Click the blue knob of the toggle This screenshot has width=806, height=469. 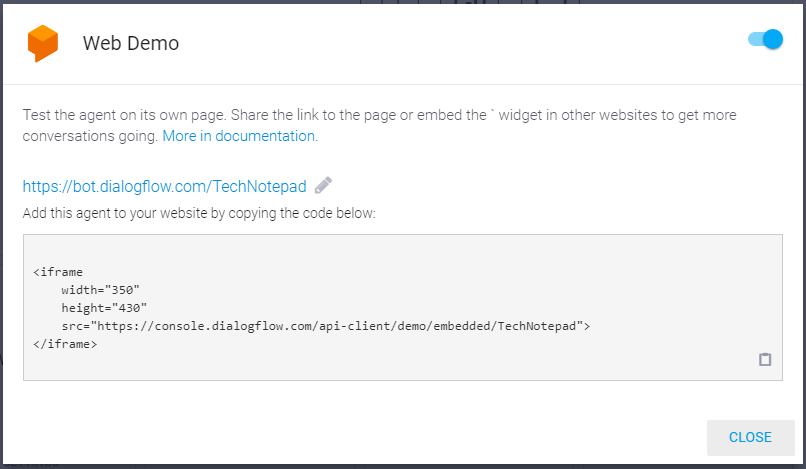click(x=773, y=40)
